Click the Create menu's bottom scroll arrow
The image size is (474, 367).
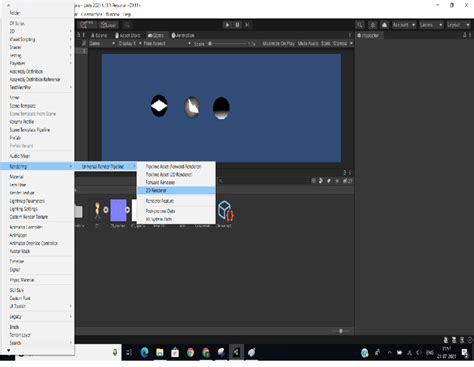click(9, 350)
